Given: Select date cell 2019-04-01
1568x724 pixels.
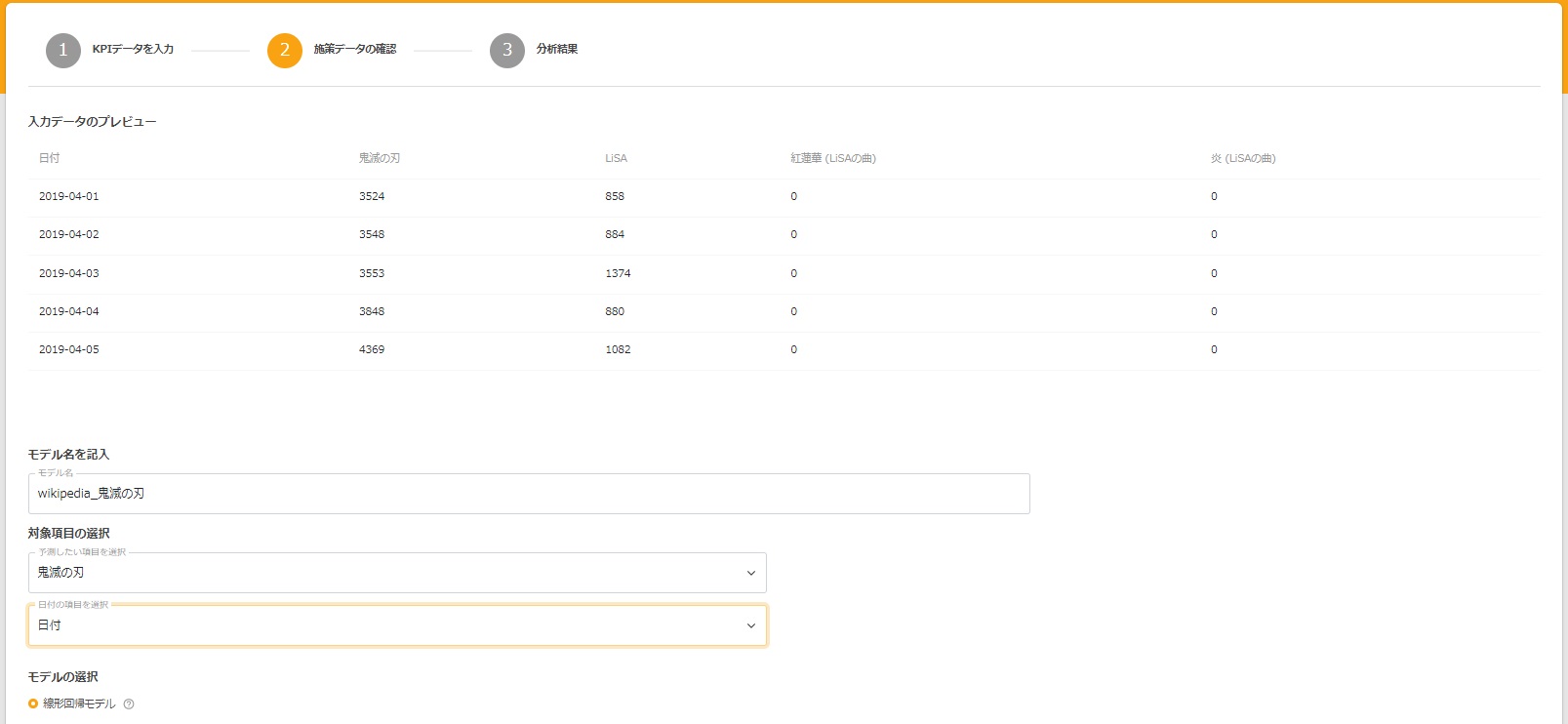Looking at the screenshot, I should tap(69, 196).
